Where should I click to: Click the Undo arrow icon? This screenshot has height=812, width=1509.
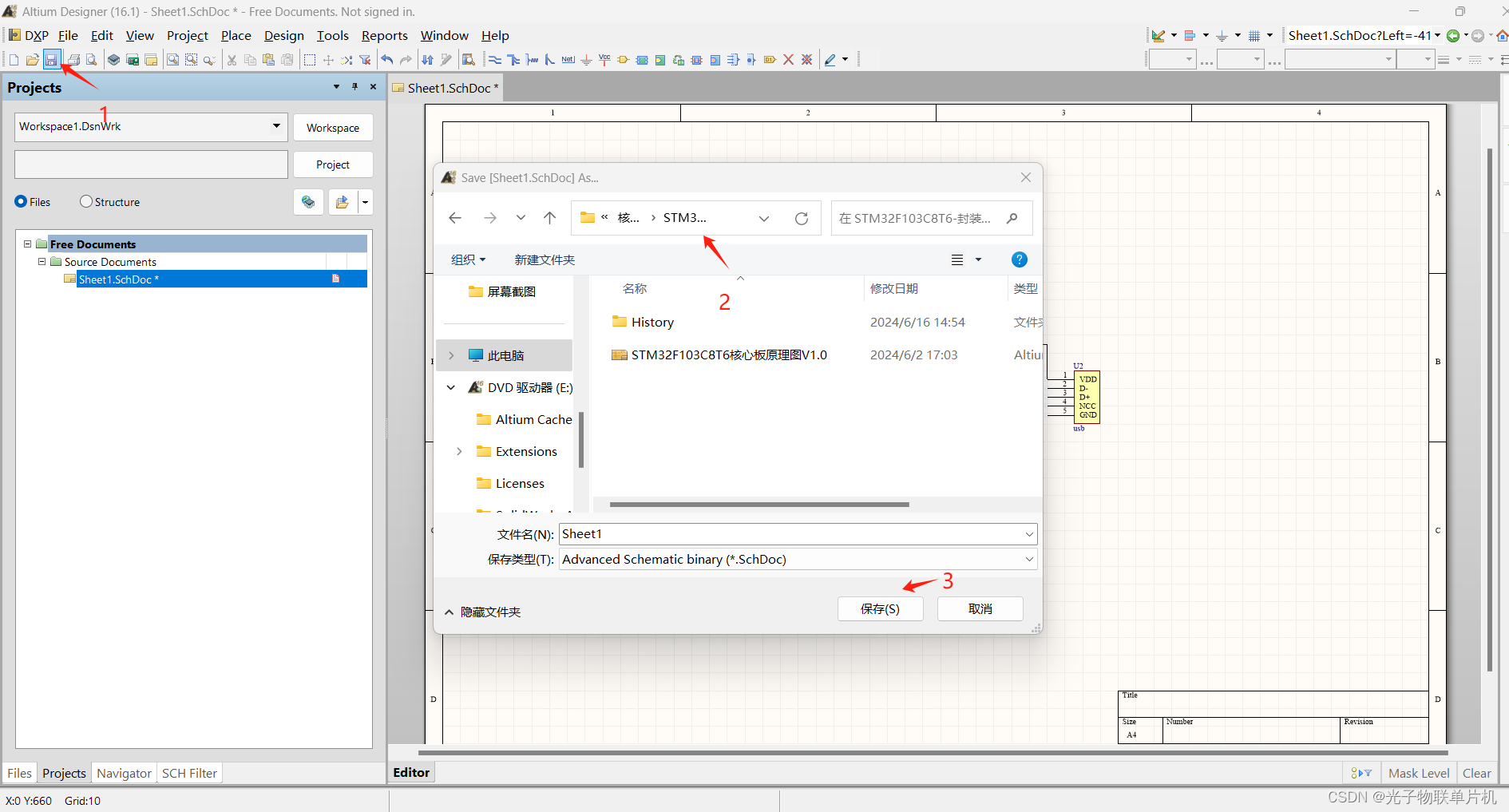(387, 60)
